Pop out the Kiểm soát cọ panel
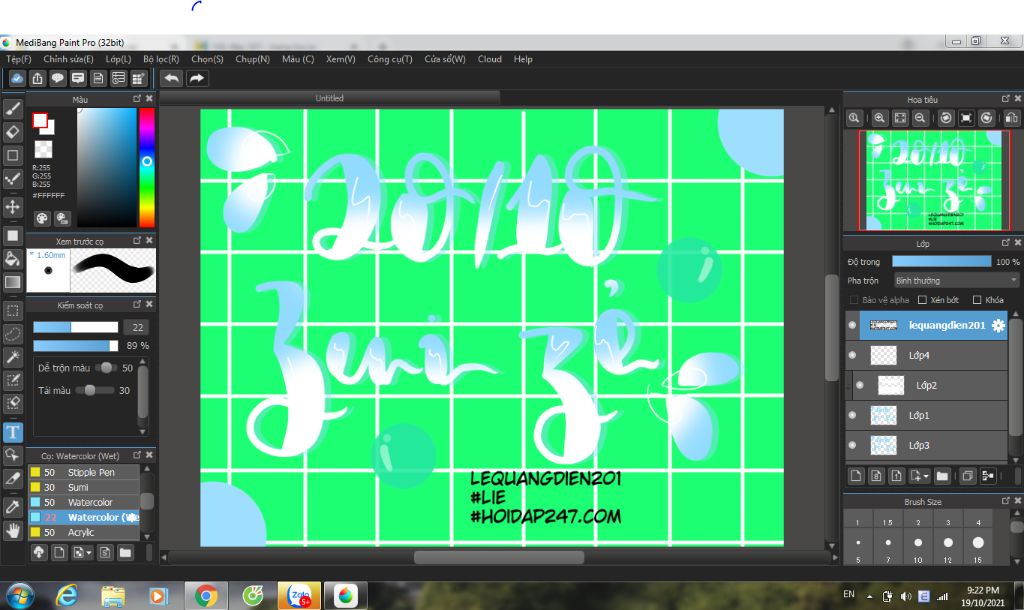This screenshot has height=610, width=1024. pyautogui.click(x=136, y=304)
